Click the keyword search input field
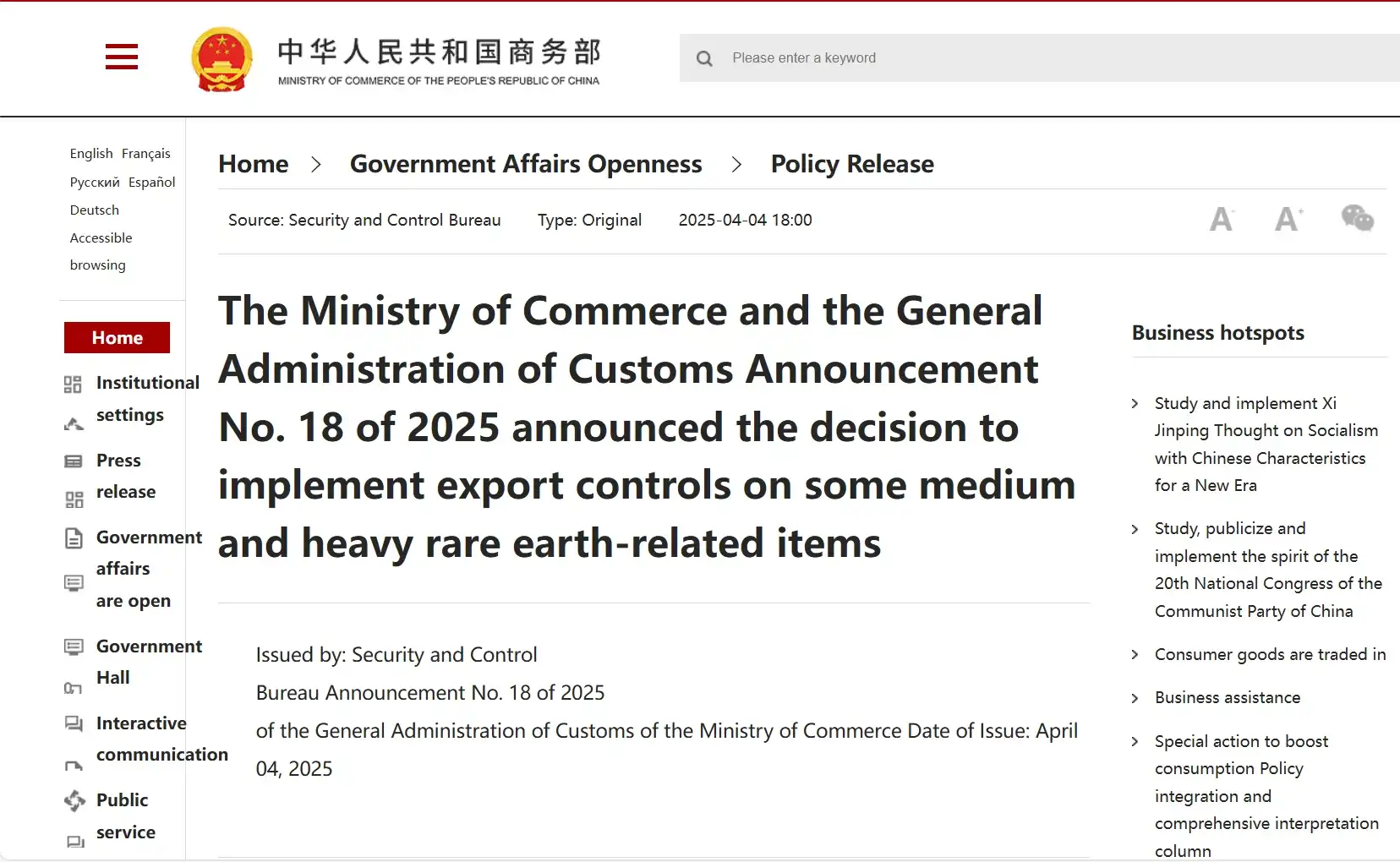Image resolution: width=1400 pixels, height=862 pixels. pyautogui.click(x=930, y=57)
